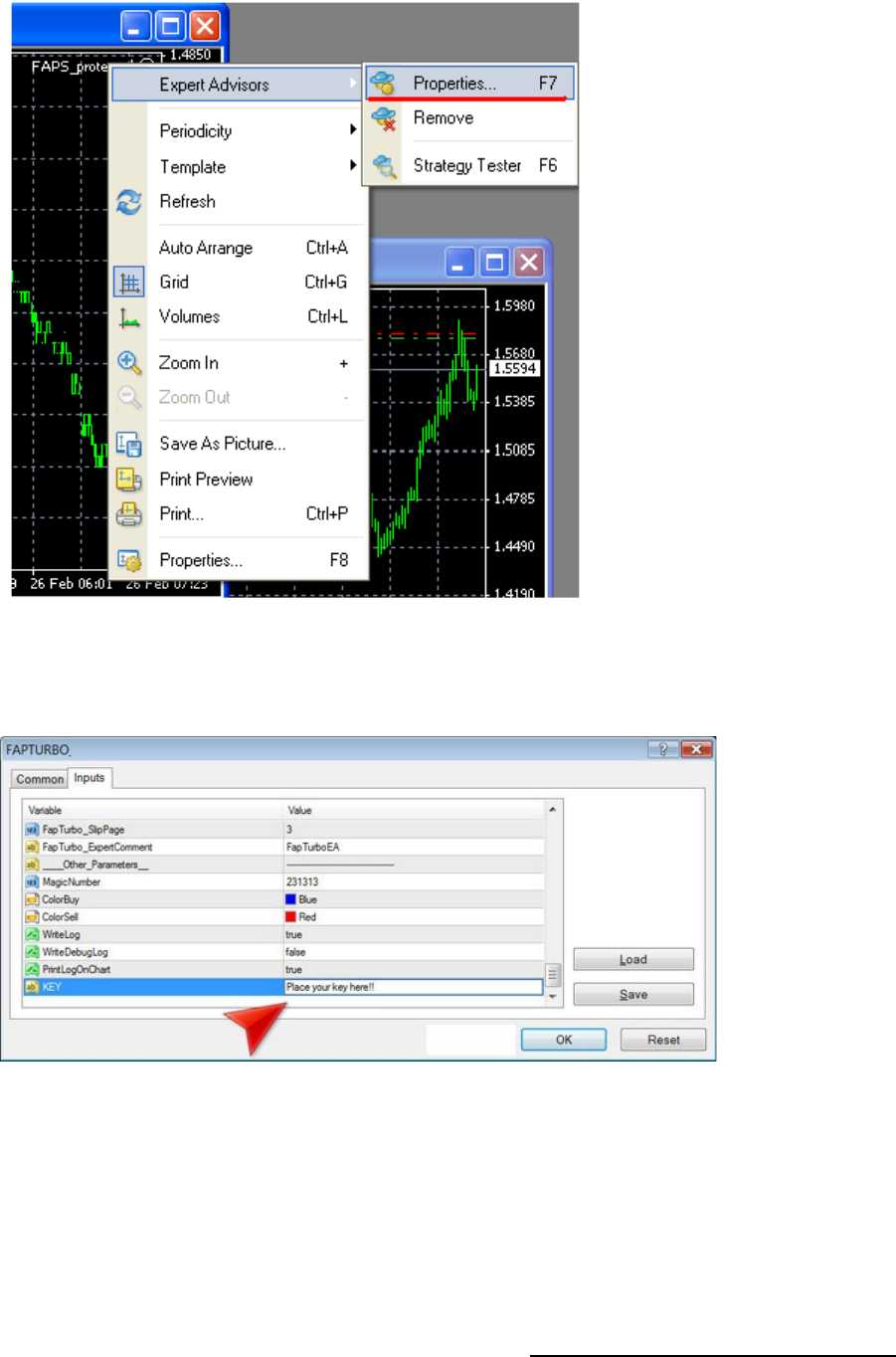Select Auto Arrange menu entry
896x1357 pixels.
pos(206,249)
